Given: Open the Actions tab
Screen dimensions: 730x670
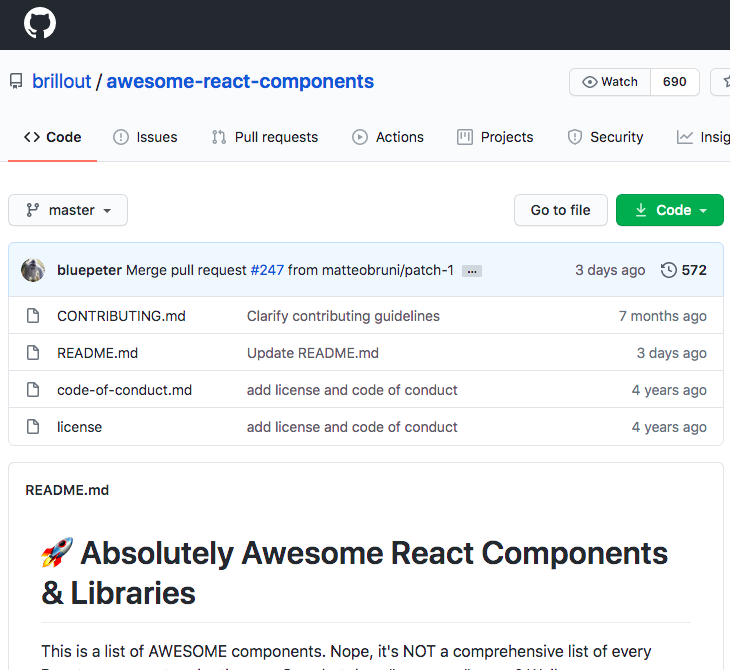Looking at the screenshot, I should 388,137.
